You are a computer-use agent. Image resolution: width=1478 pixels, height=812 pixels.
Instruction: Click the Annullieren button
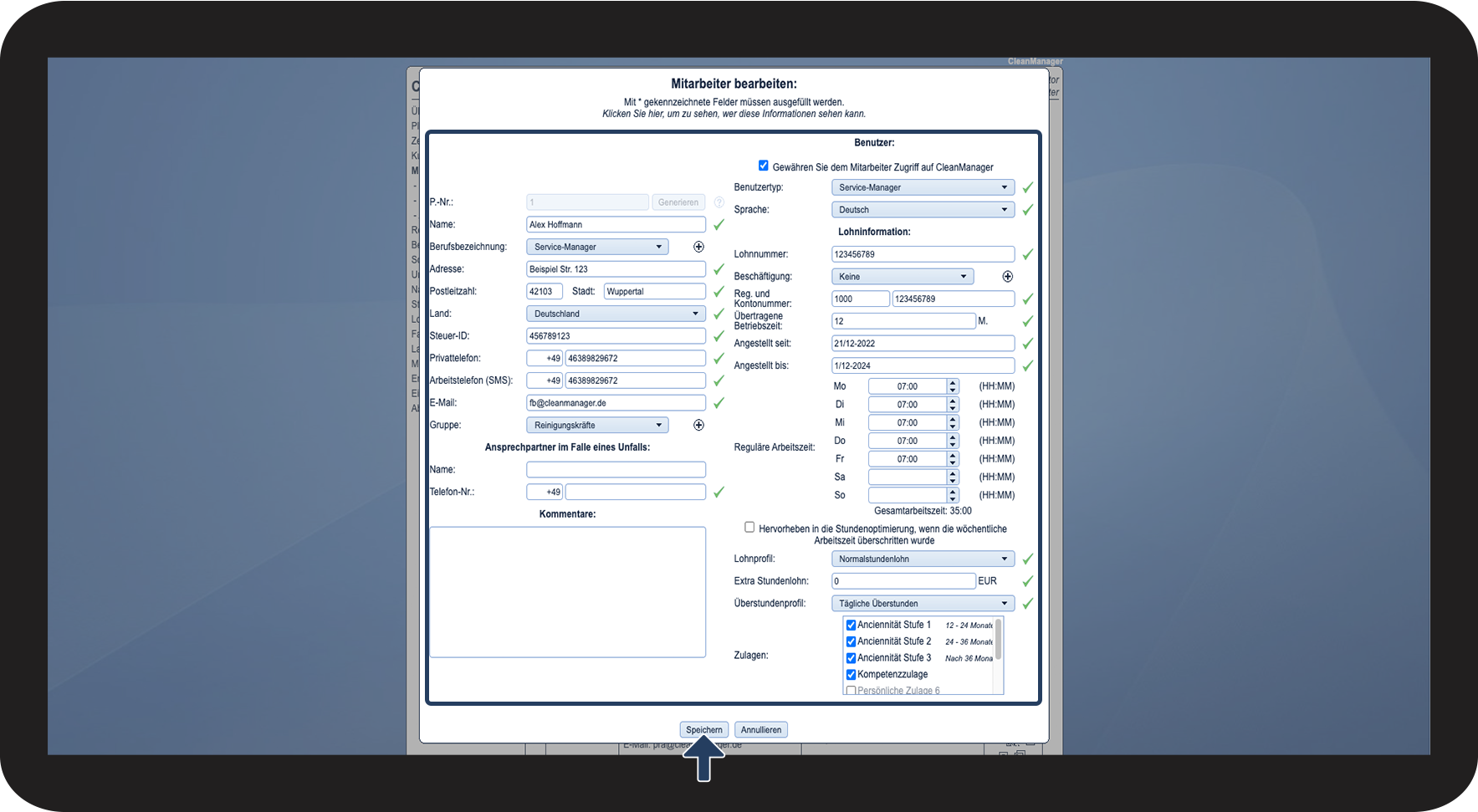coord(761,730)
